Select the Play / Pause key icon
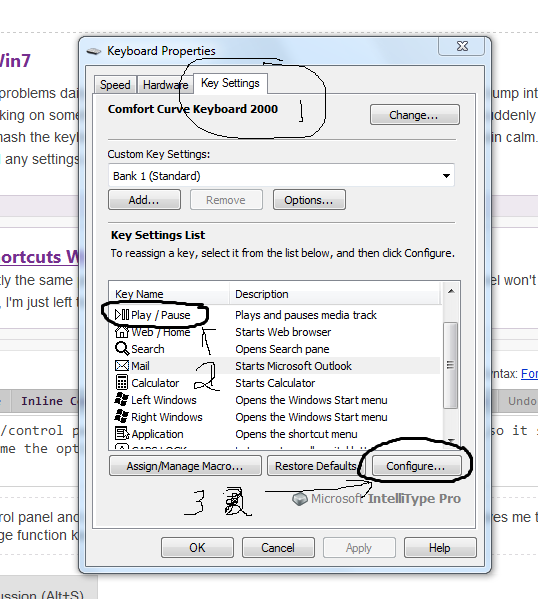The image size is (538, 599). (122, 315)
